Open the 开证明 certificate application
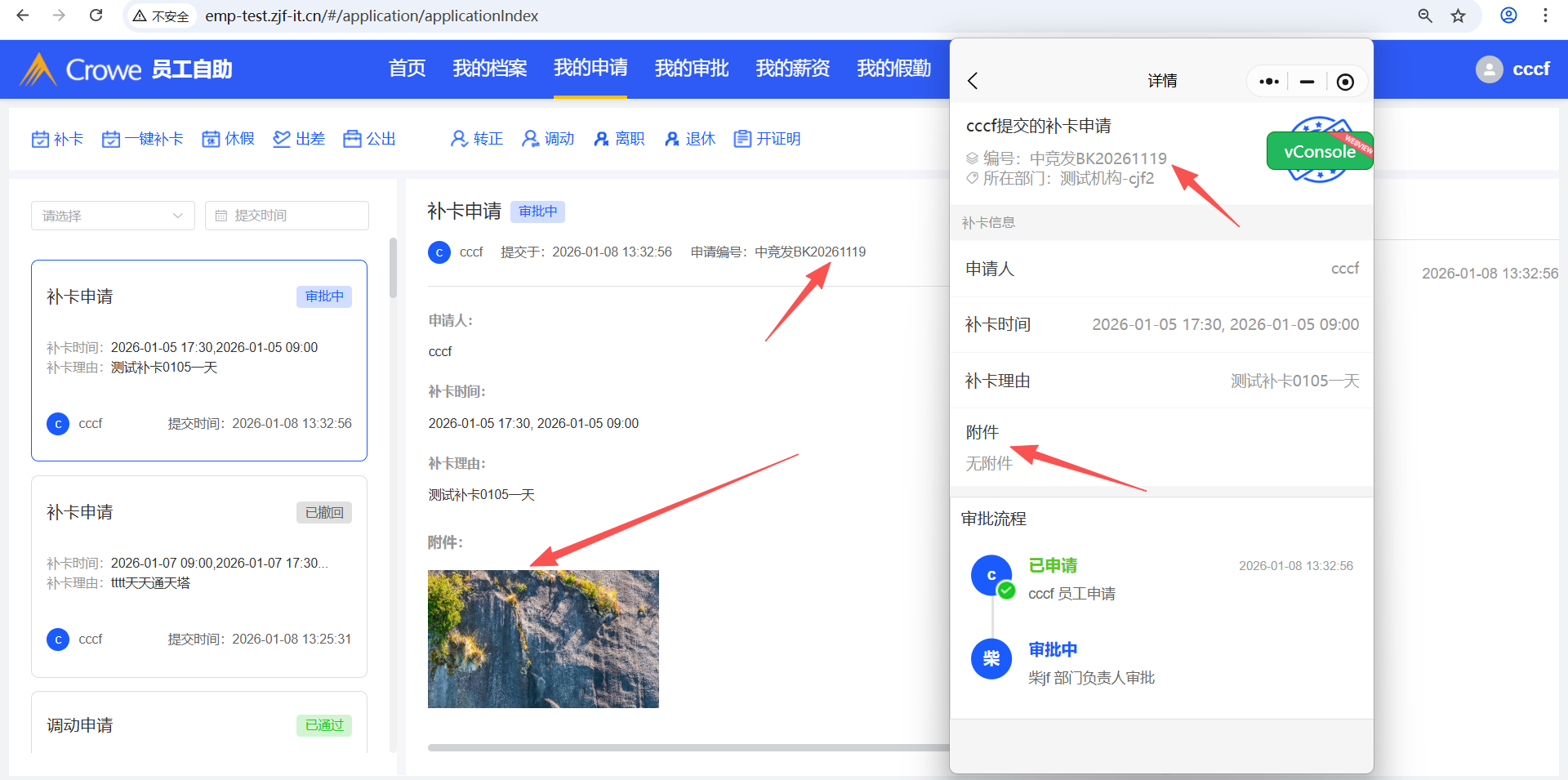1568x780 pixels. (767, 139)
